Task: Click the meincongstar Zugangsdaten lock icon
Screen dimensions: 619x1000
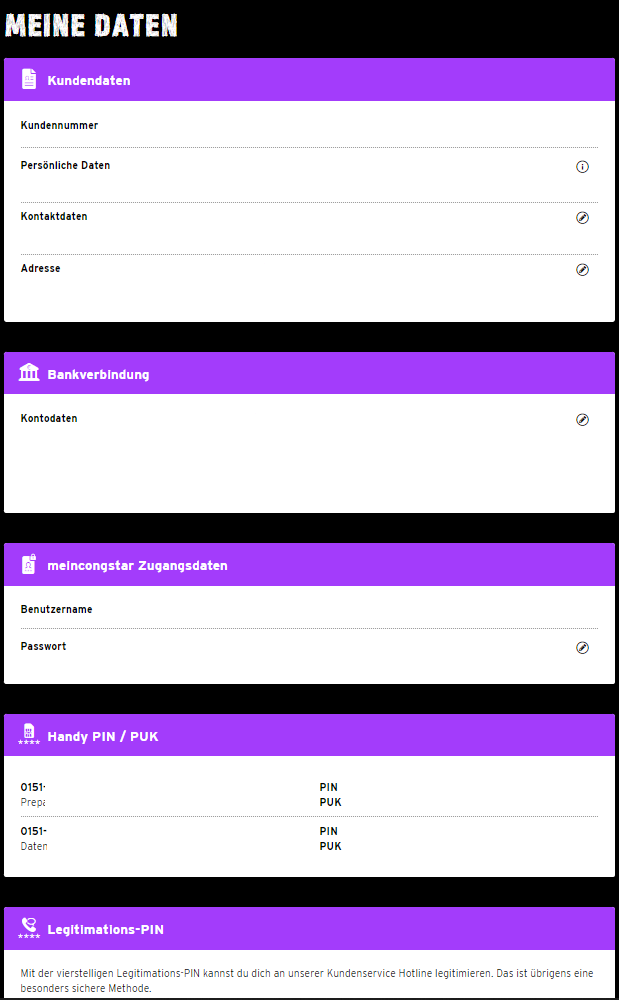Action: 29,565
